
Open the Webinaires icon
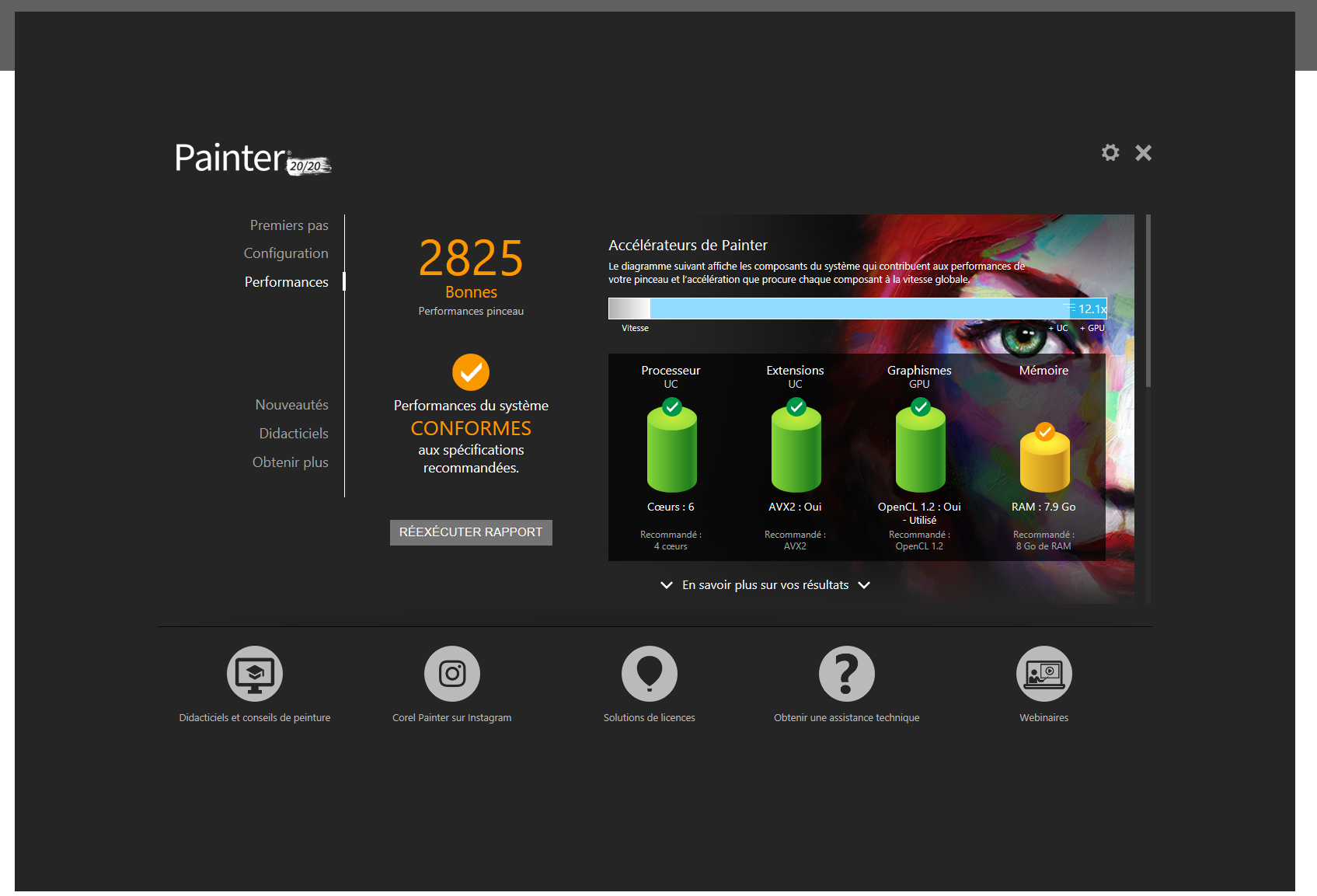pos(1043,673)
